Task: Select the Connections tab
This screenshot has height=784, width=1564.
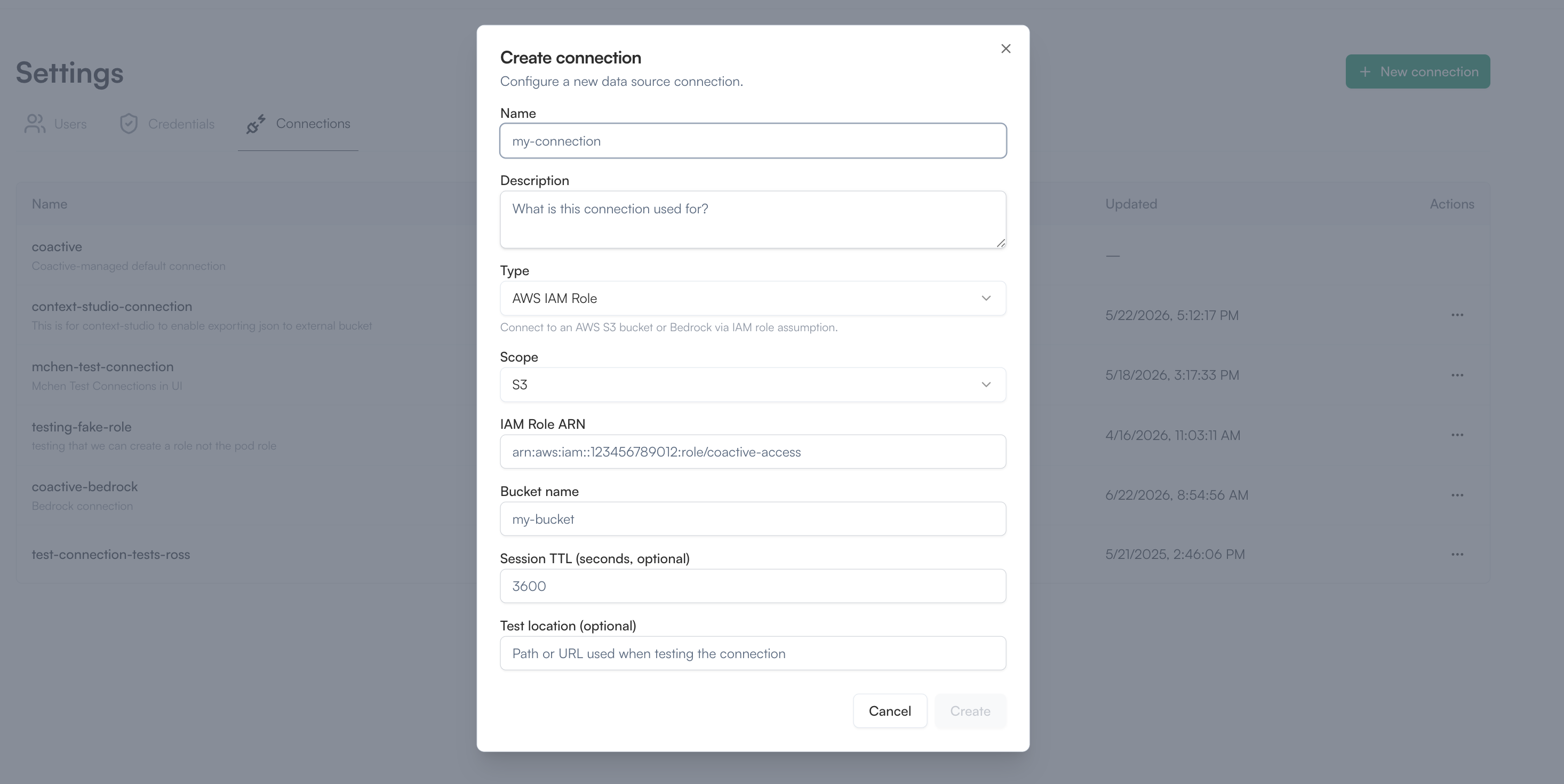Action: [x=298, y=124]
